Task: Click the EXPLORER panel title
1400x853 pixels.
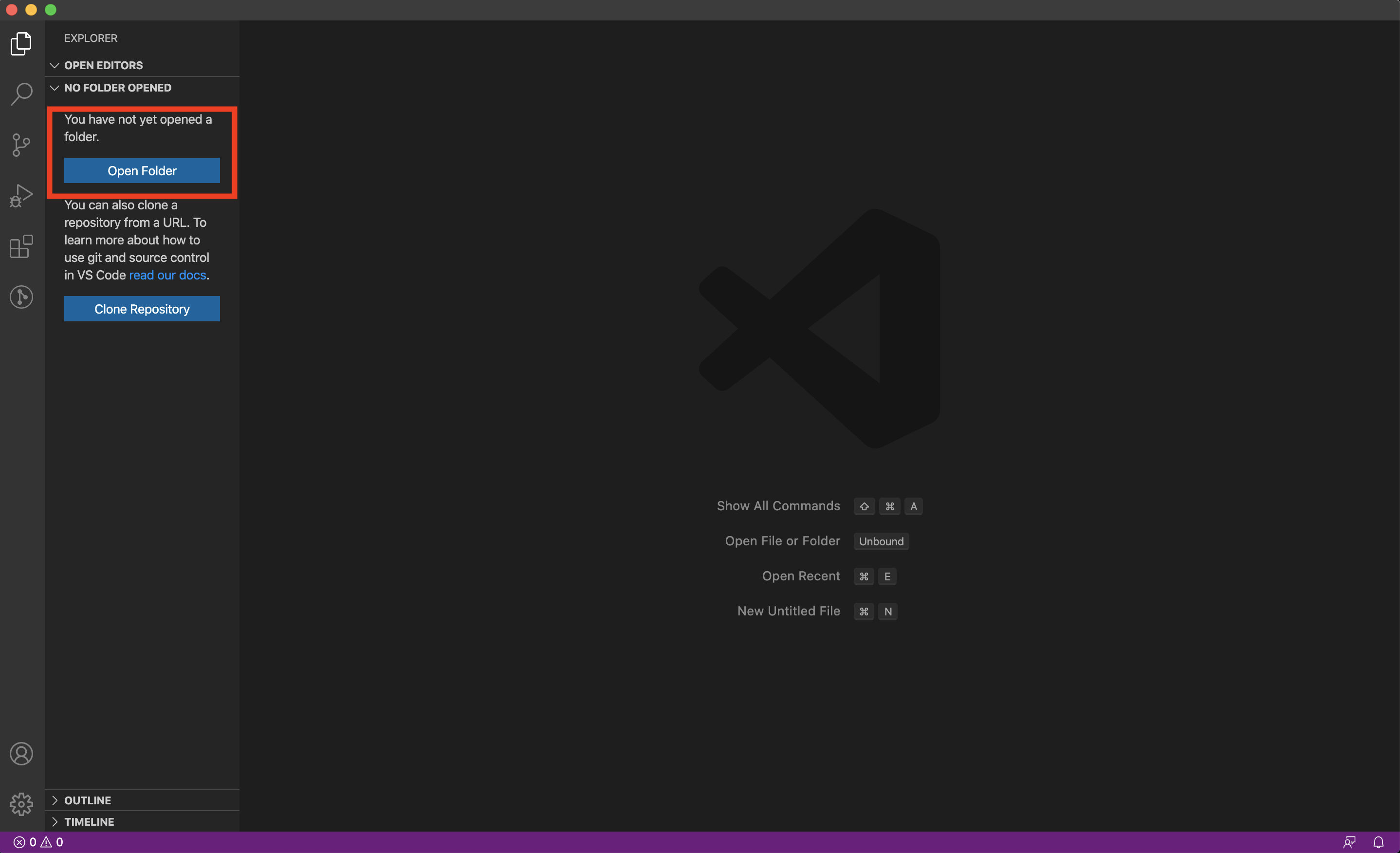Action: 91,38
